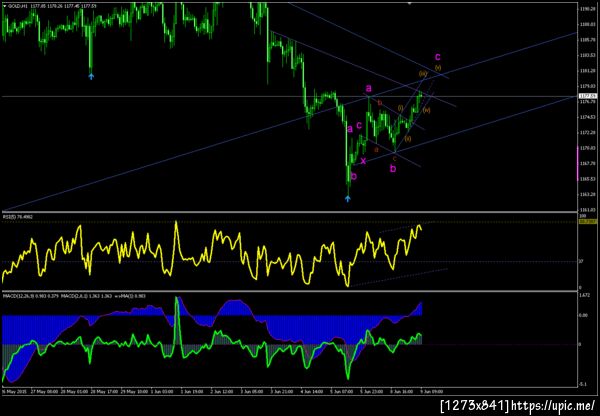Click the '3 Jun 21:00' time axis label
The height and width of the screenshot is (416, 600).
[x=280, y=392]
